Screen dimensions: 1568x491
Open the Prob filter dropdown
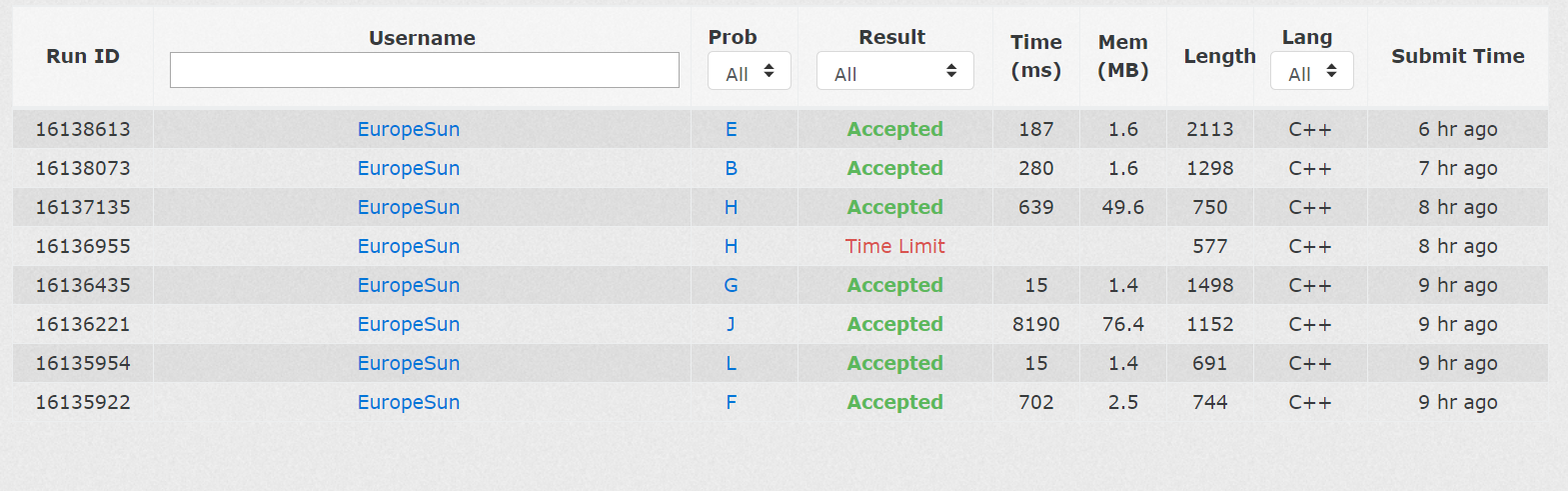click(x=749, y=72)
